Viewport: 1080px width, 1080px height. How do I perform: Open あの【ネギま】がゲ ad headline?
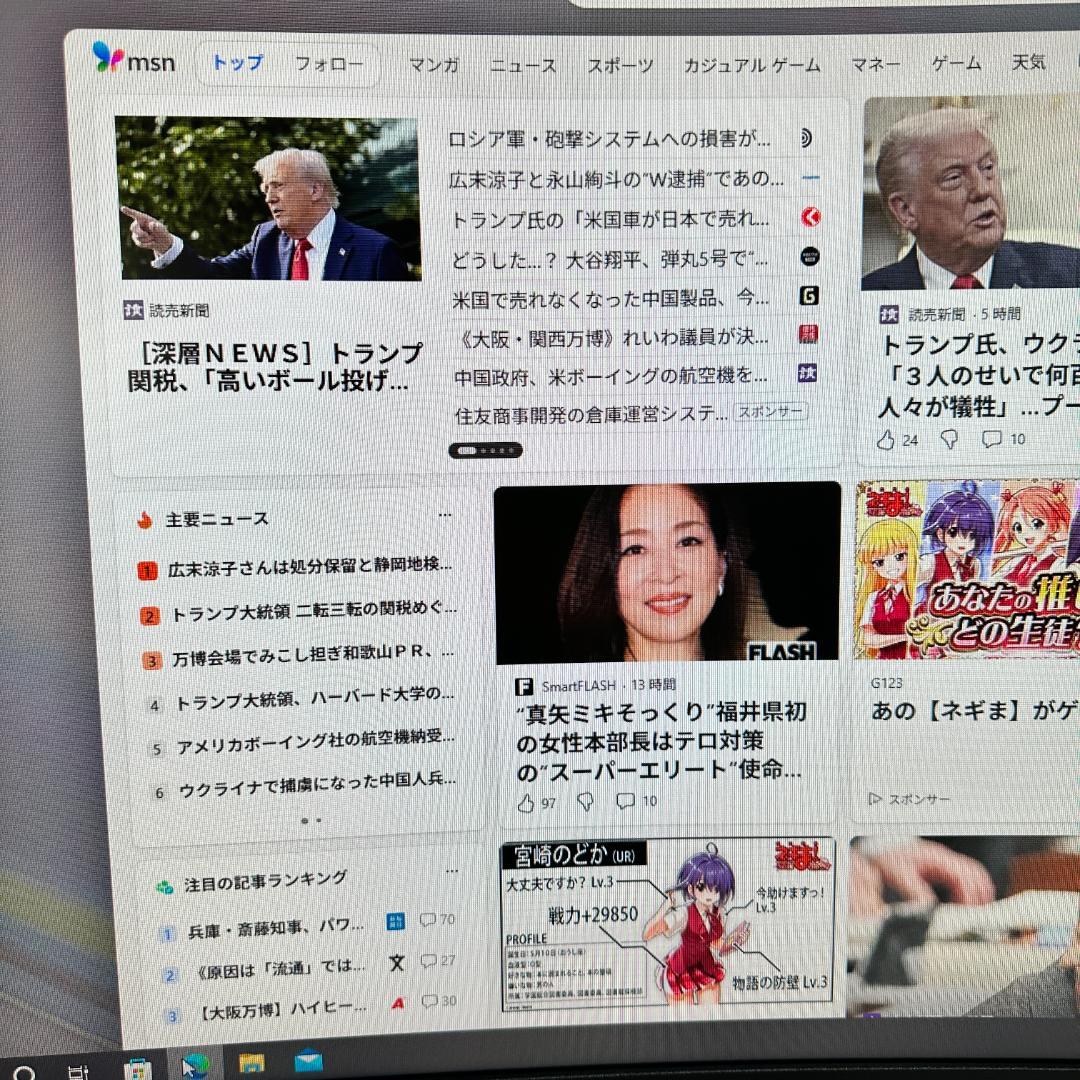tap(974, 710)
